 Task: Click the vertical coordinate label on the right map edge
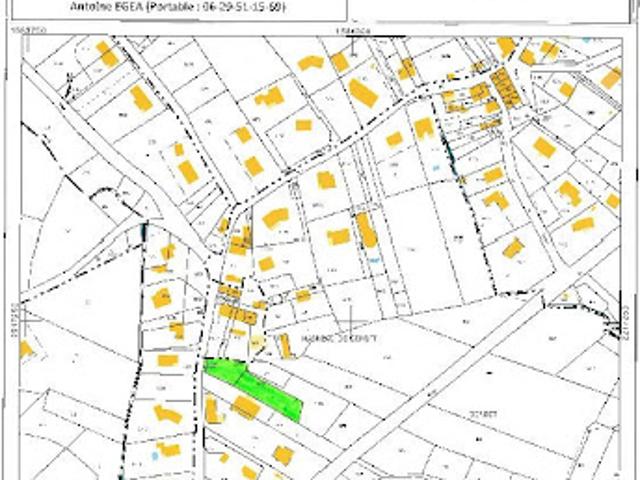tap(628, 321)
